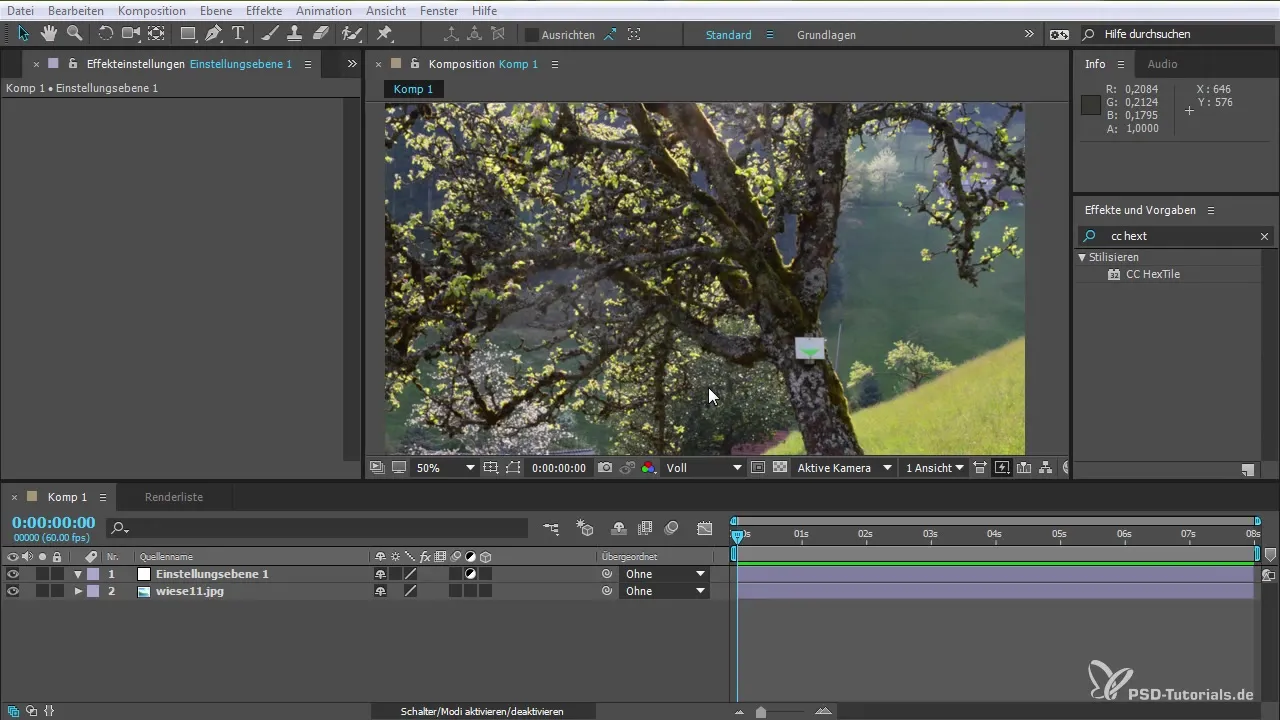This screenshot has height=720, width=1280.
Task: Click the current time 0:00:00:00 display
Action: (x=53, y=523)
